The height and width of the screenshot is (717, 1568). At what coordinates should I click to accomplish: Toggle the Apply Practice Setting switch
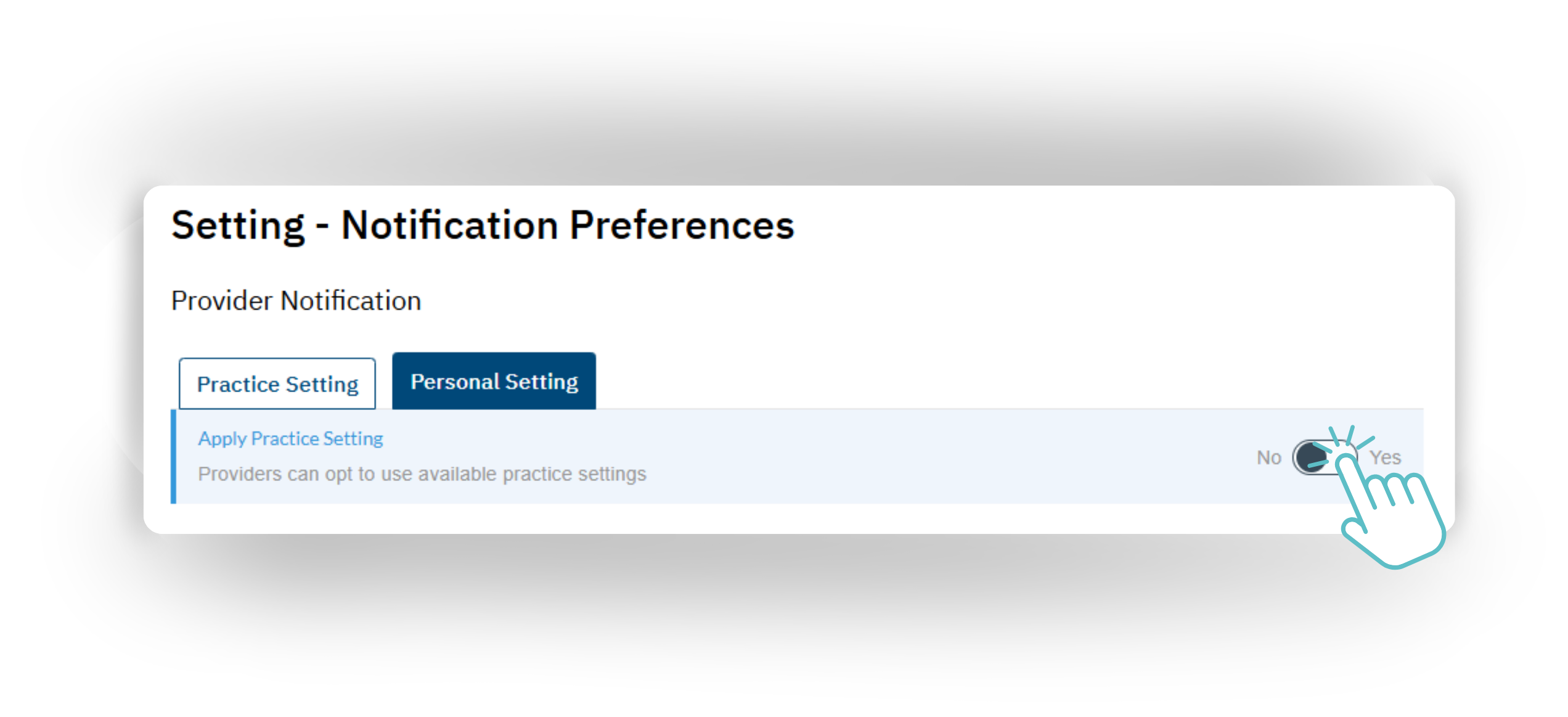click(1324, 457)
